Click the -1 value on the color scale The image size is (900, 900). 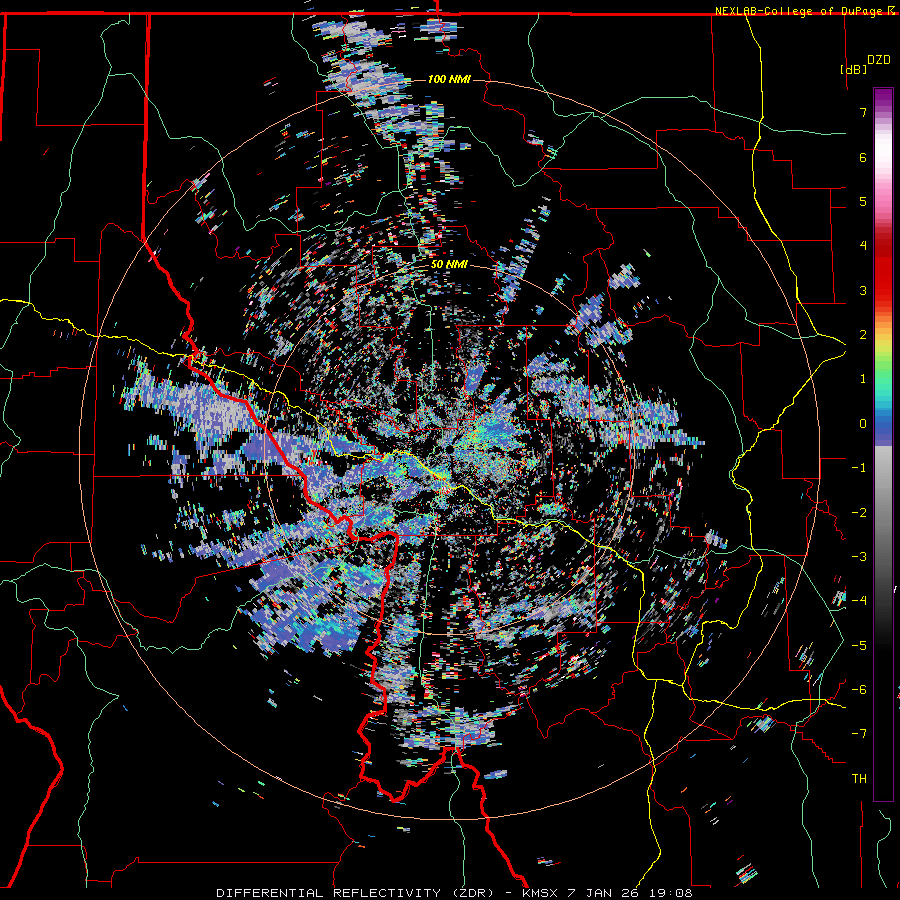[x=859, y=468]
